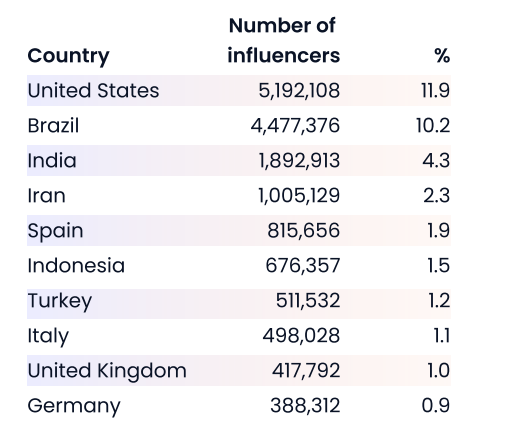Click the 388,312 Germany count
514x431 pixels.
[x=305, y=406]
